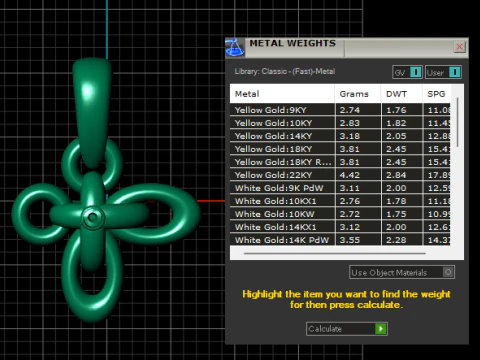Viewport: 480px width, 360px height.
Task: Select the White Gold:14K PdW row
Action: 340,240
